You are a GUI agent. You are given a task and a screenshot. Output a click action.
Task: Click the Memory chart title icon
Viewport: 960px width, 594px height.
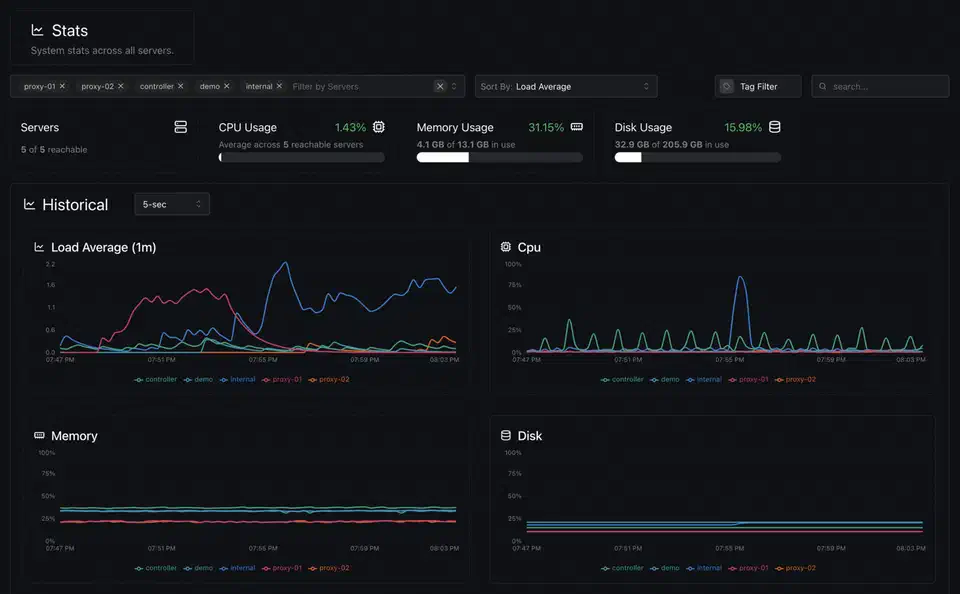click(39, 435)
